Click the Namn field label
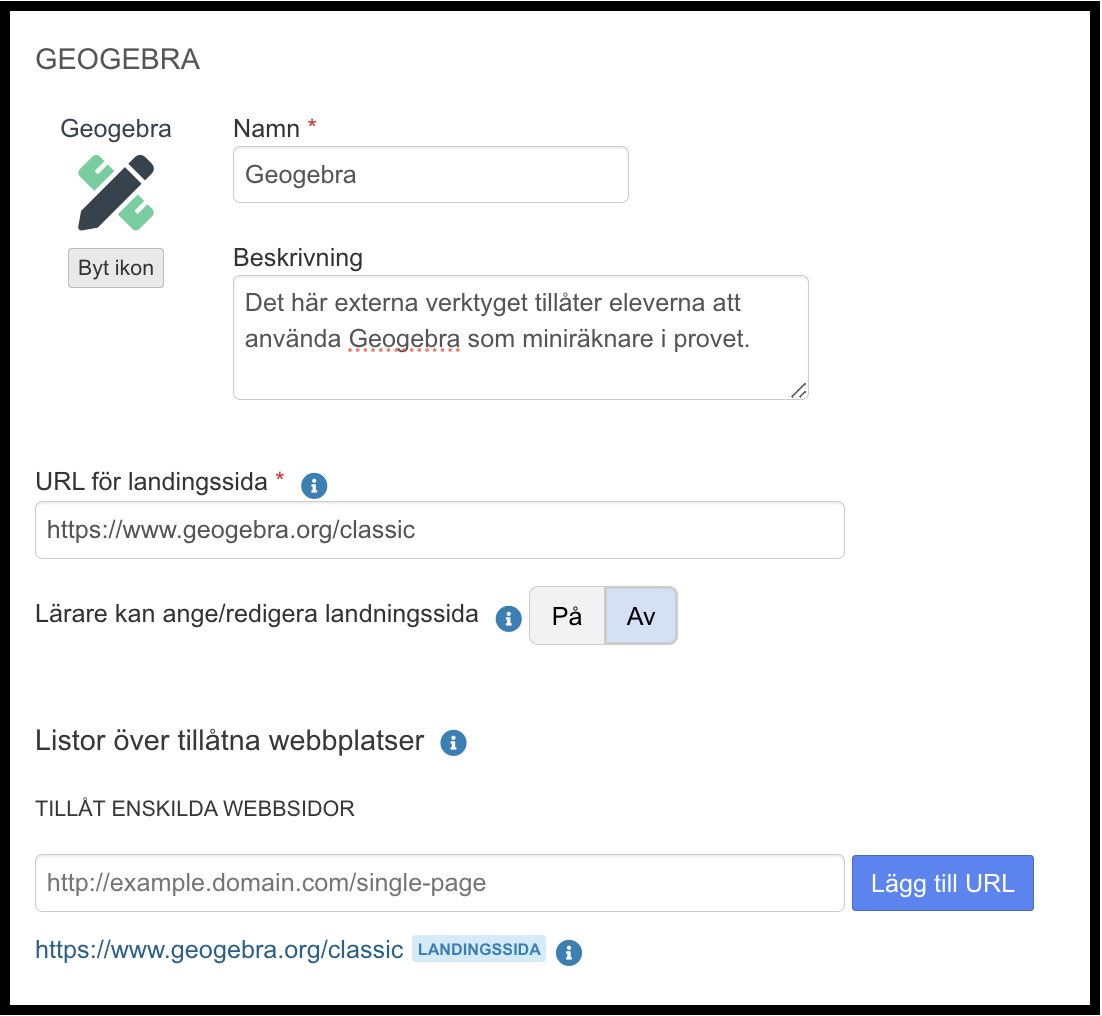Image resolution: width=1102 pixels, height=1016 pixels. pyautogui.click(x=264, y=128)
